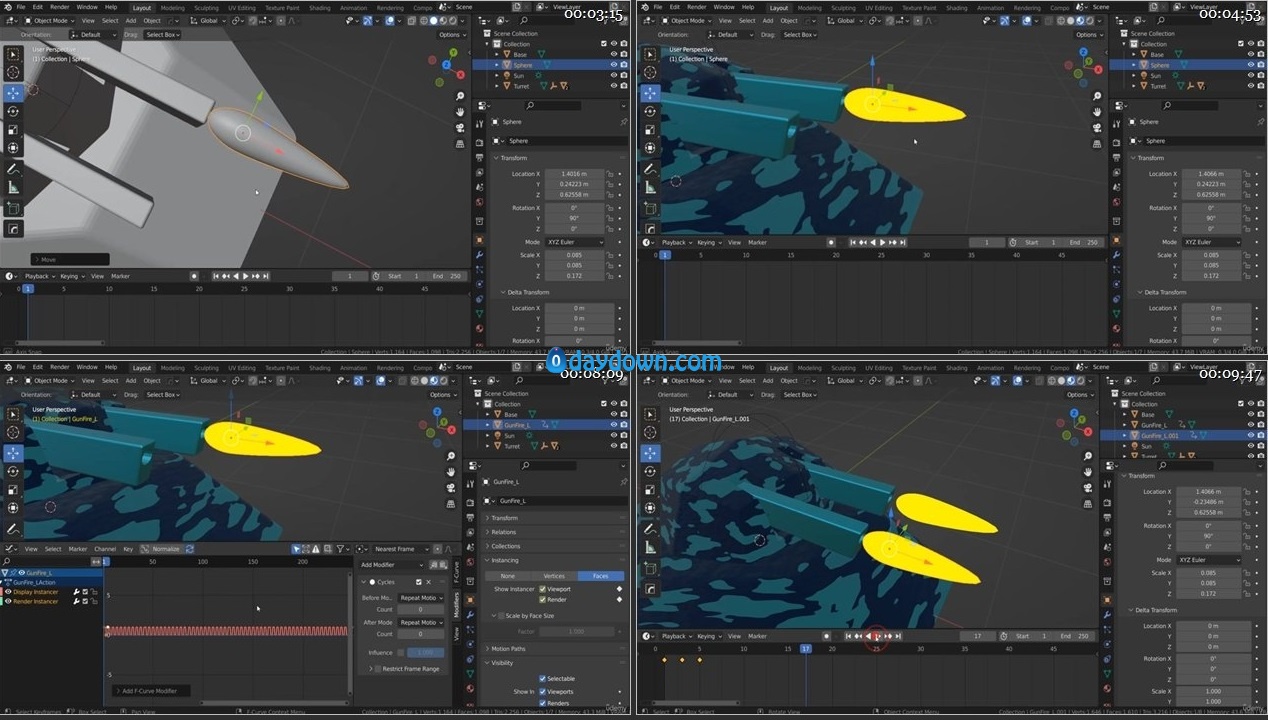This screenshot has width=1268, height=720.
Task: Disable Turret render camera icon in the 00:03:15 frame
Action: tap(623, 86)
